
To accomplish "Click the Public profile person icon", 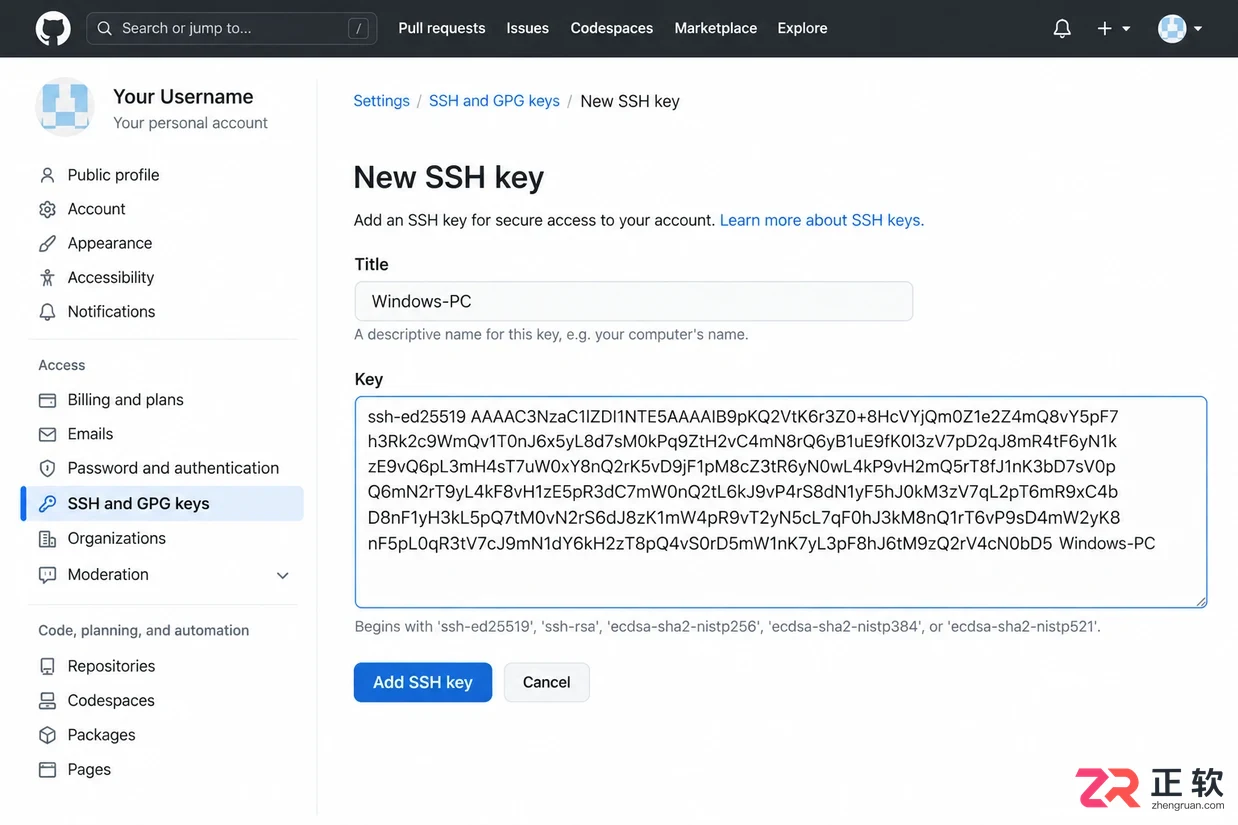I will 47,175.
